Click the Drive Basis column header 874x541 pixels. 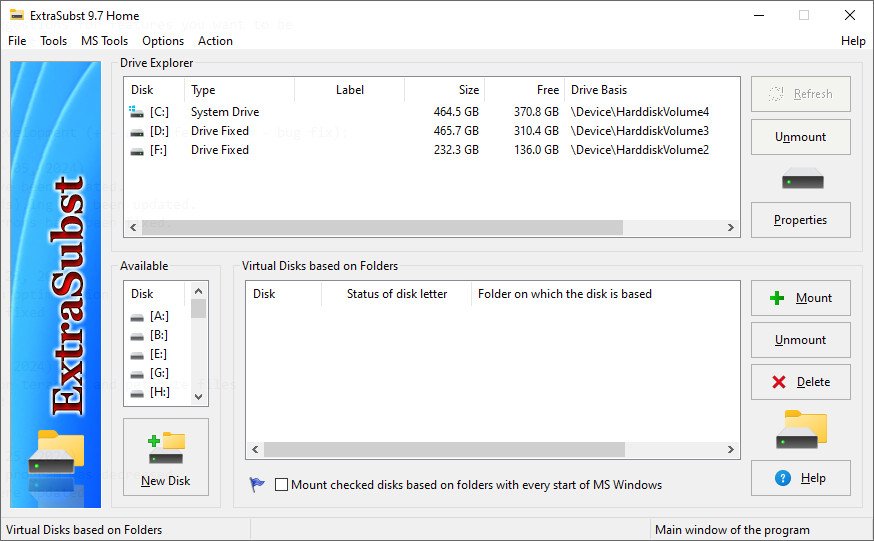(652, 90)
